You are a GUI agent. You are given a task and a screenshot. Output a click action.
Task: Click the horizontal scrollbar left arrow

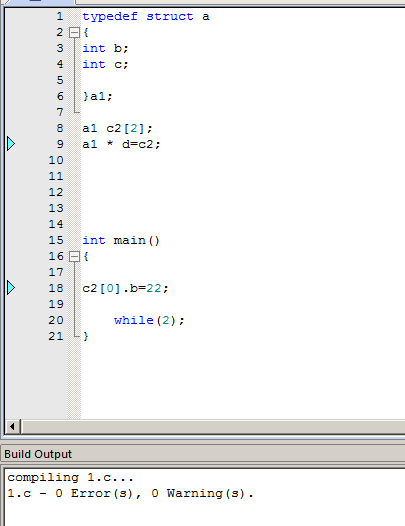[12, 426]
